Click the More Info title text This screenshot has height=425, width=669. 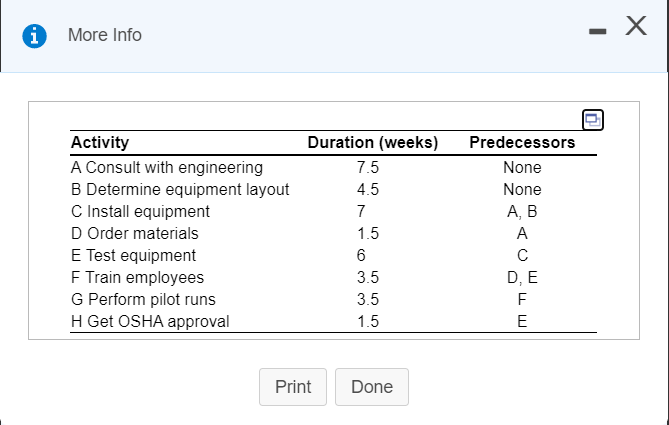[105, 35]
